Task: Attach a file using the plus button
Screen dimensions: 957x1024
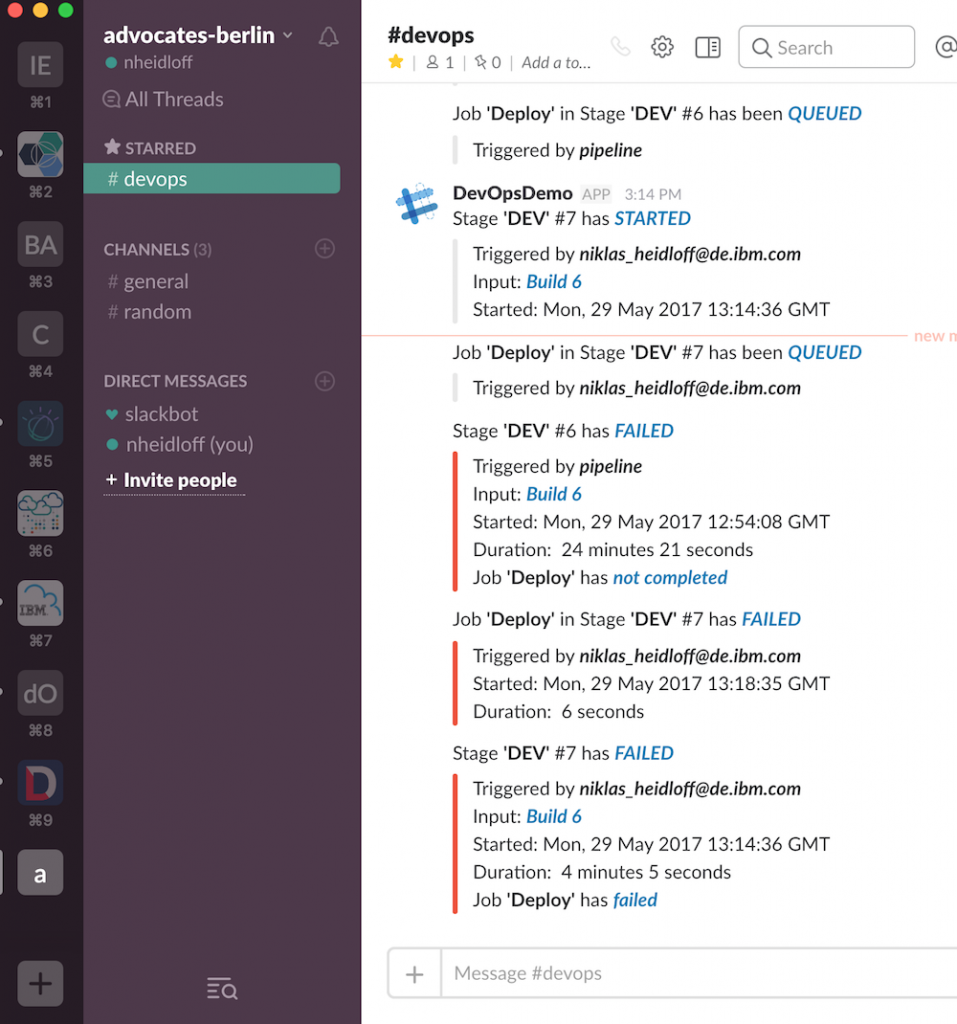Action: (x=415, y=974)
